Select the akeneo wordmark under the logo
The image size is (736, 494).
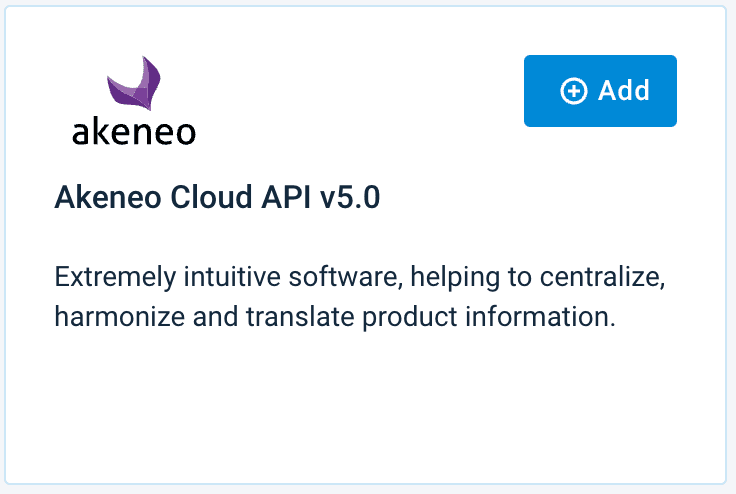(x=134, y=132)
